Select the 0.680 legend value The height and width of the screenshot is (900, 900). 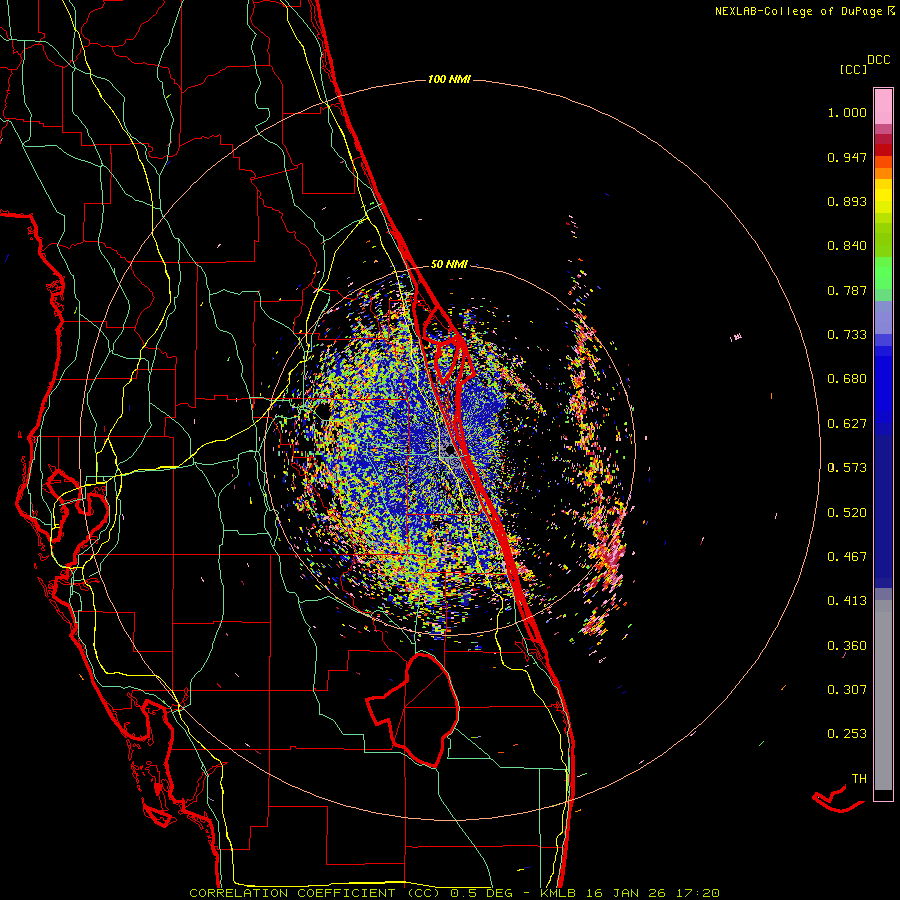pos(847,379)
